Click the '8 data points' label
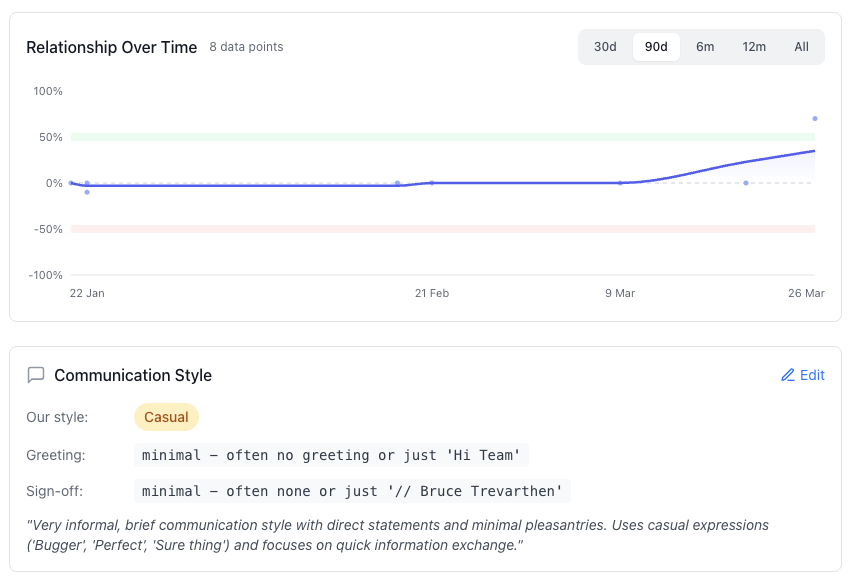Viewport: 857px width, 587px height. 246,47
